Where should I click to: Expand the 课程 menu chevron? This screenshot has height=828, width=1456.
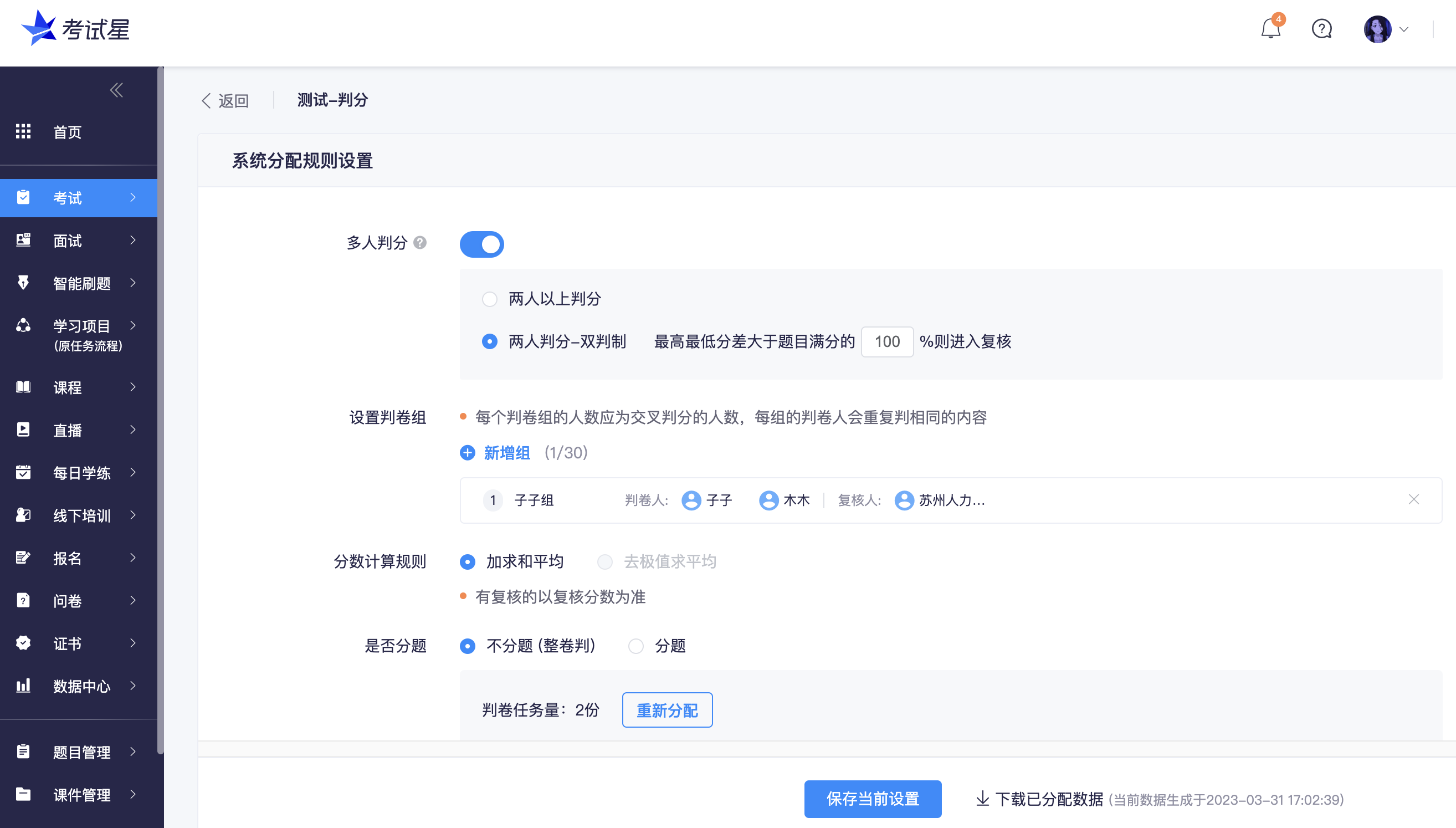(x=133, y=387)
